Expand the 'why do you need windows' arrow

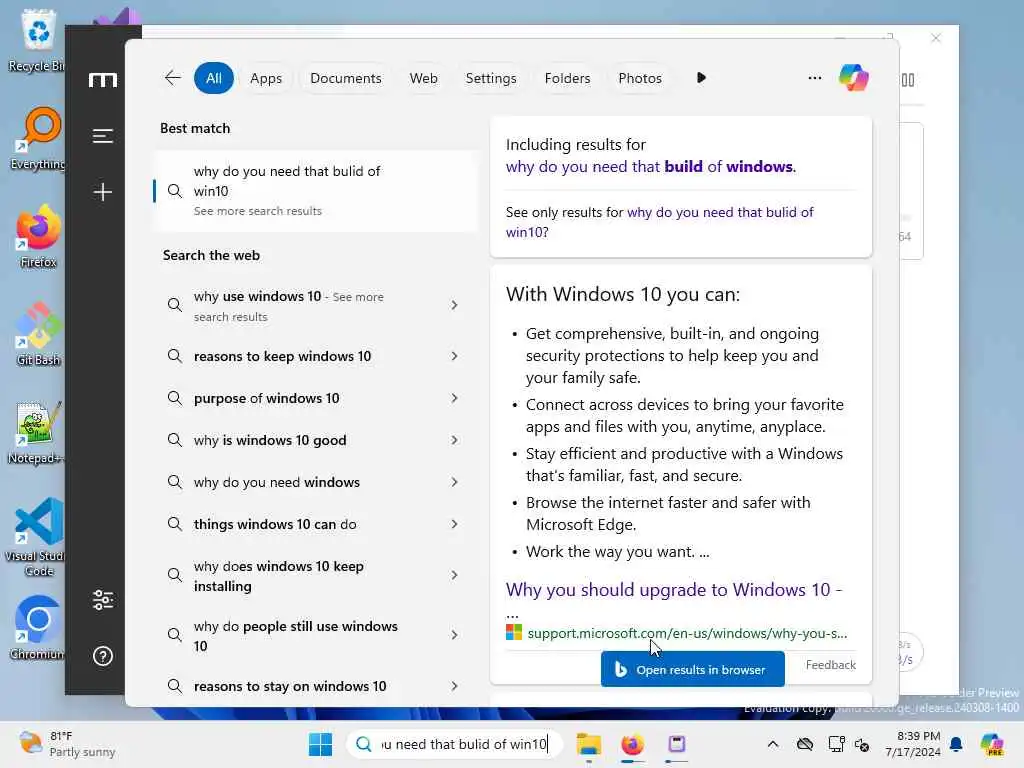coord(455,482)
